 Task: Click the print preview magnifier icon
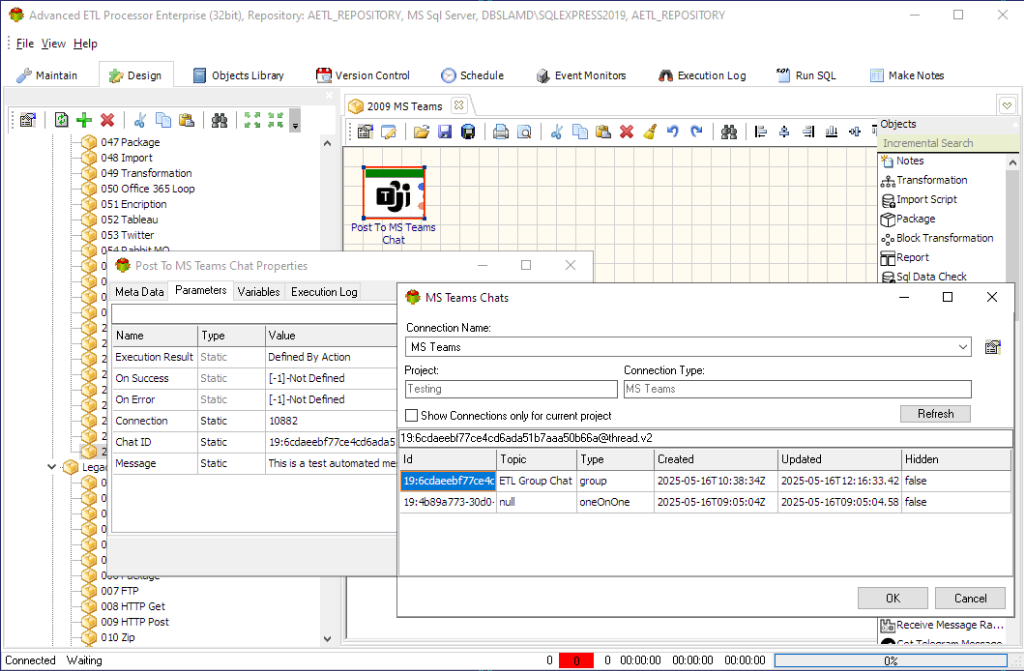[x=524, y=132]
